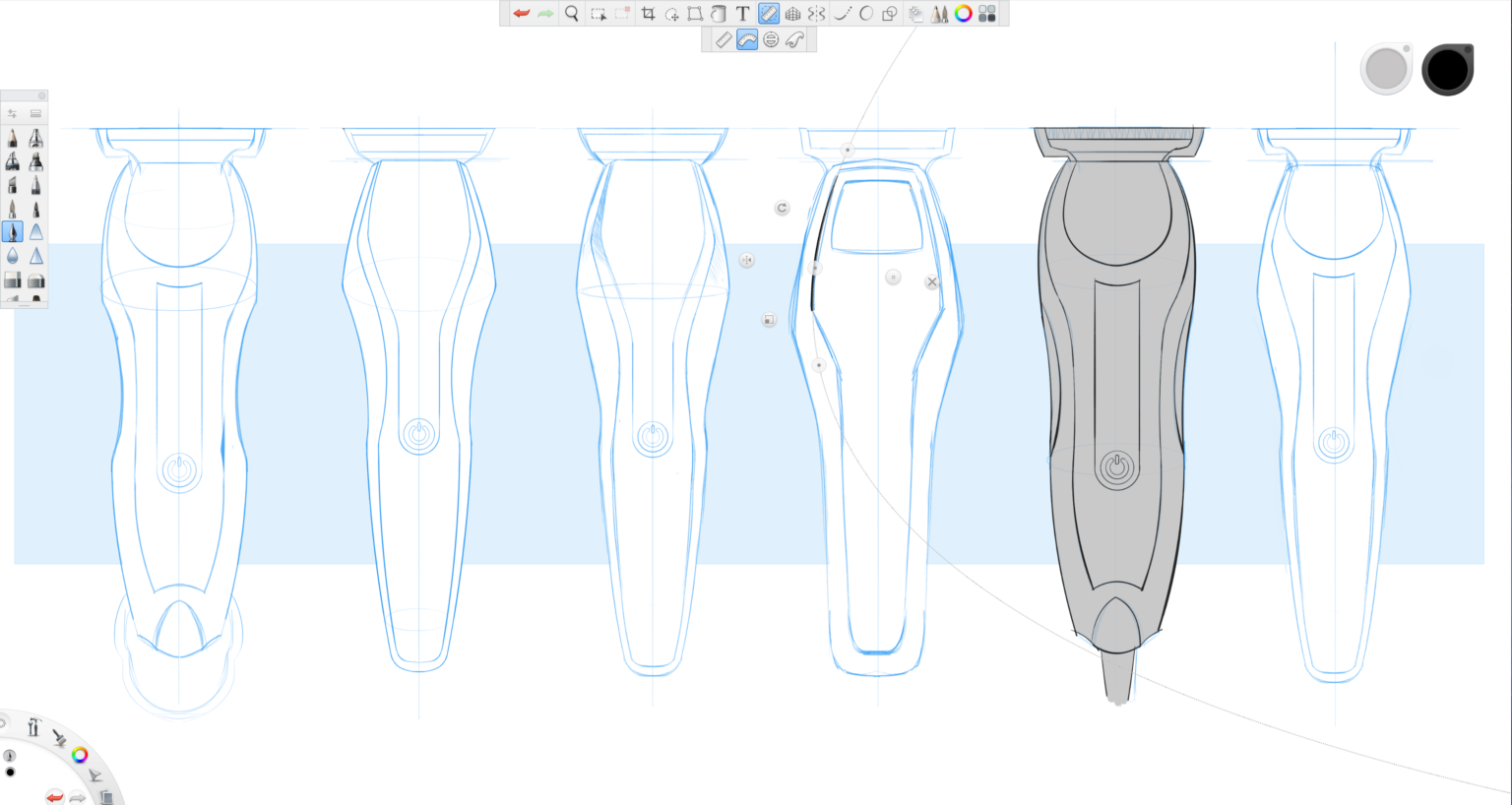This screenshot has width=1512, height=805.
Task: Click the mirror flip handle of ruler
Action: [747, 260]
